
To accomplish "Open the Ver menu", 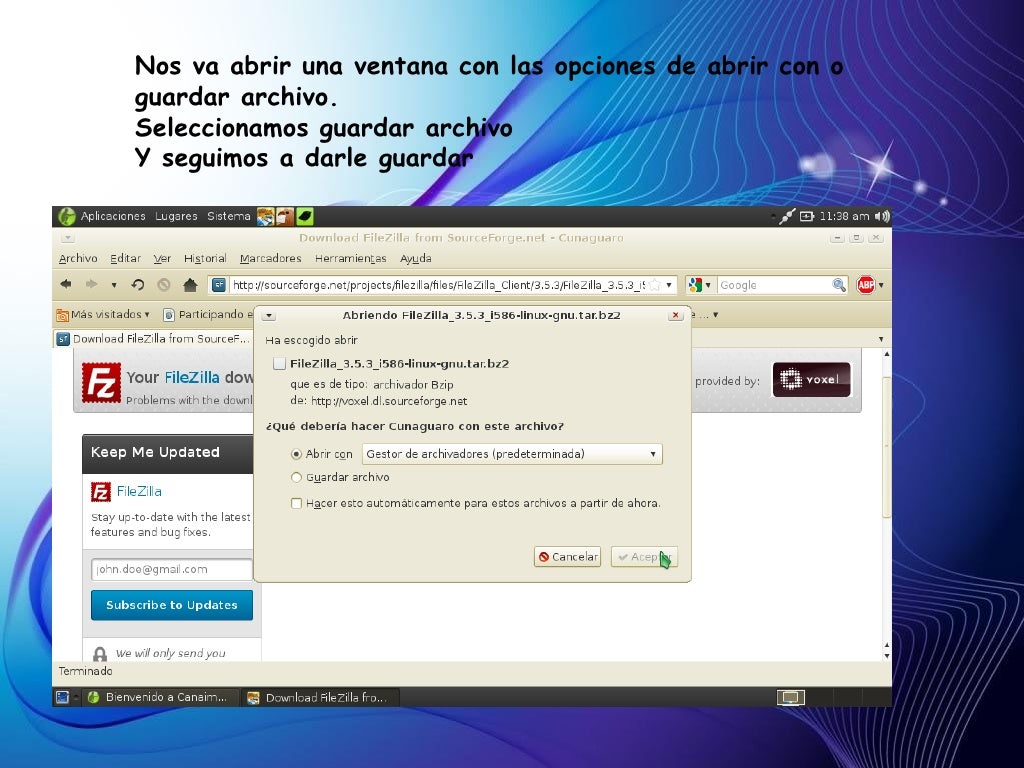I will pyautogui.click(x=162, y=259).
